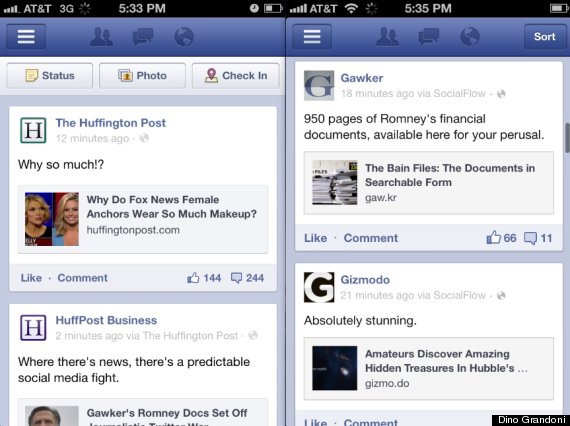Tap the Check In button
This screenshot has width=570, height=426.
click(236, 76)
